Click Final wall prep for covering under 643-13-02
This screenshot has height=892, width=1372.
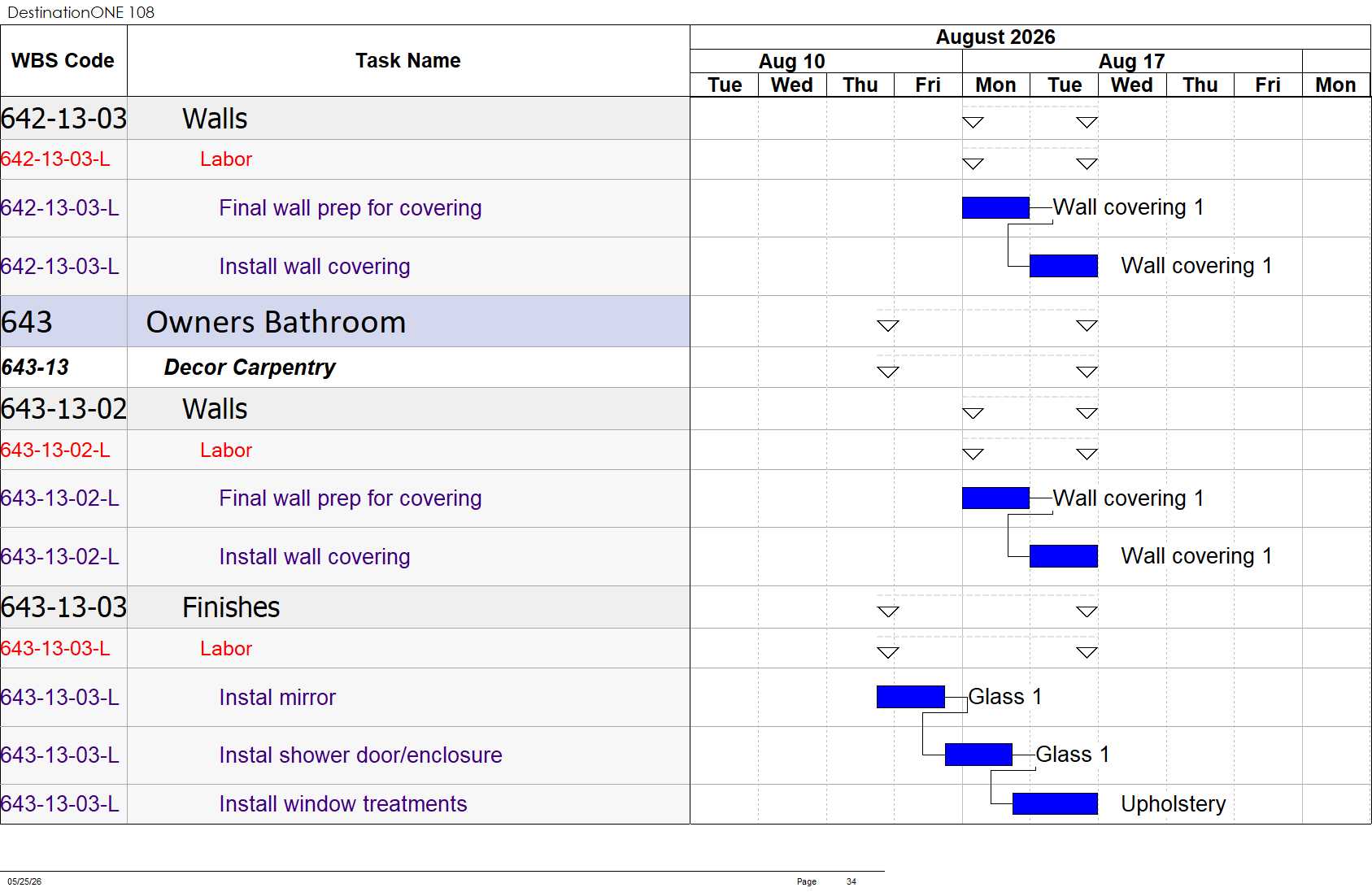(x=351, y=498)
